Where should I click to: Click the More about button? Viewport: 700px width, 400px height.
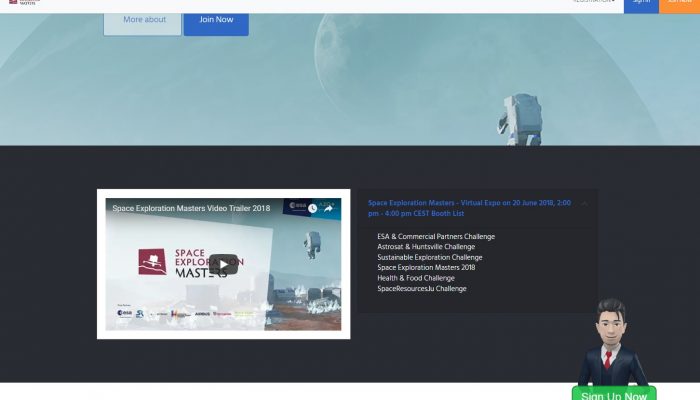[x=144, y=19]
